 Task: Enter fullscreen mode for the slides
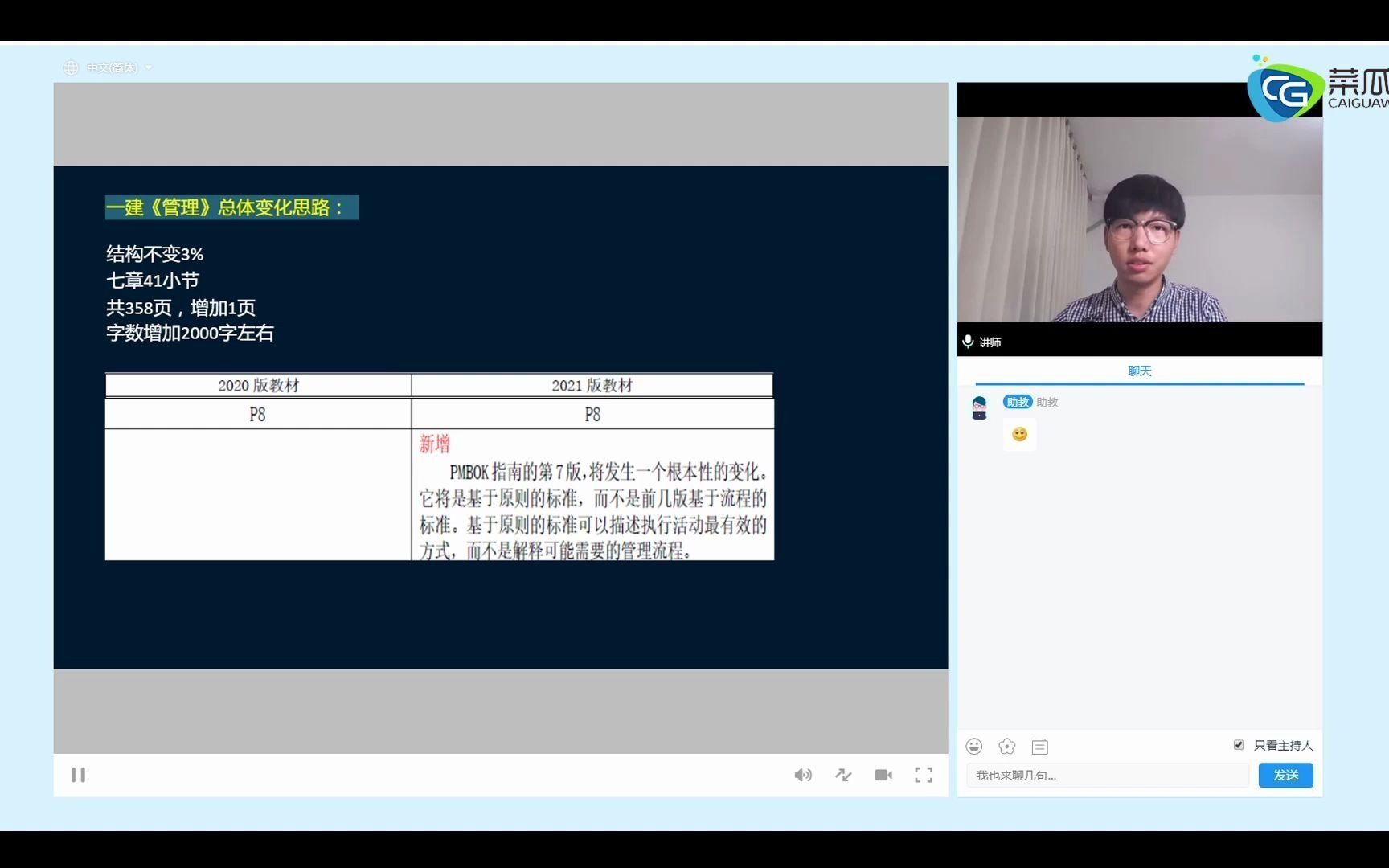coord(923,774)
